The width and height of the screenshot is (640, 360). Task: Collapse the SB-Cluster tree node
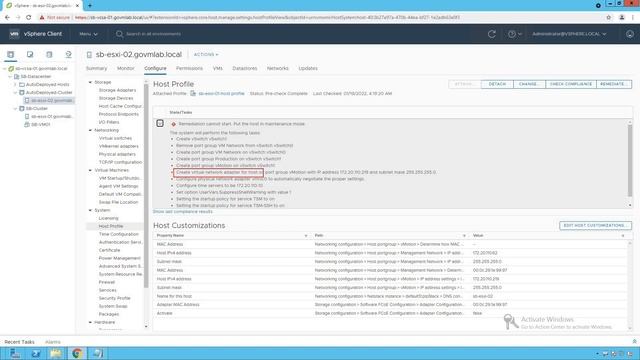16,109
